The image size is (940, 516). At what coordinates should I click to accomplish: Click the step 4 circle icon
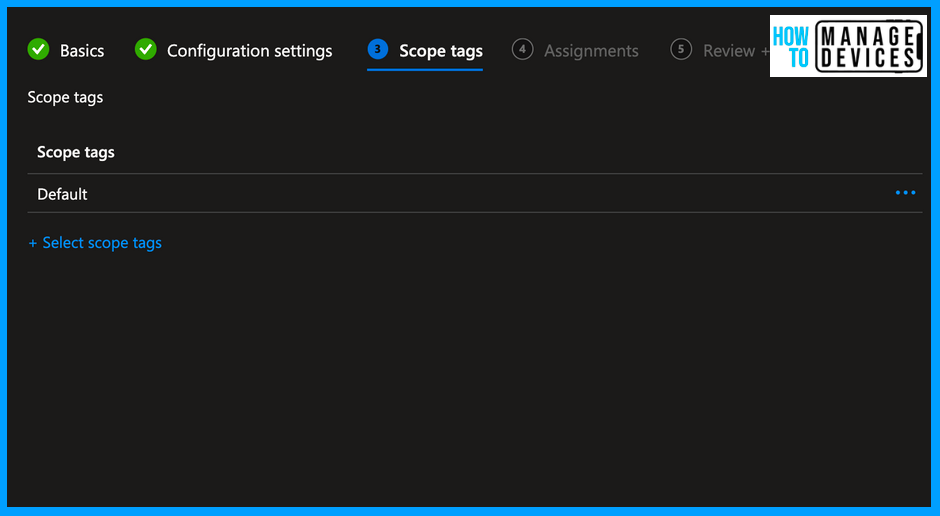pyautogui.click(x=522, y=49)
